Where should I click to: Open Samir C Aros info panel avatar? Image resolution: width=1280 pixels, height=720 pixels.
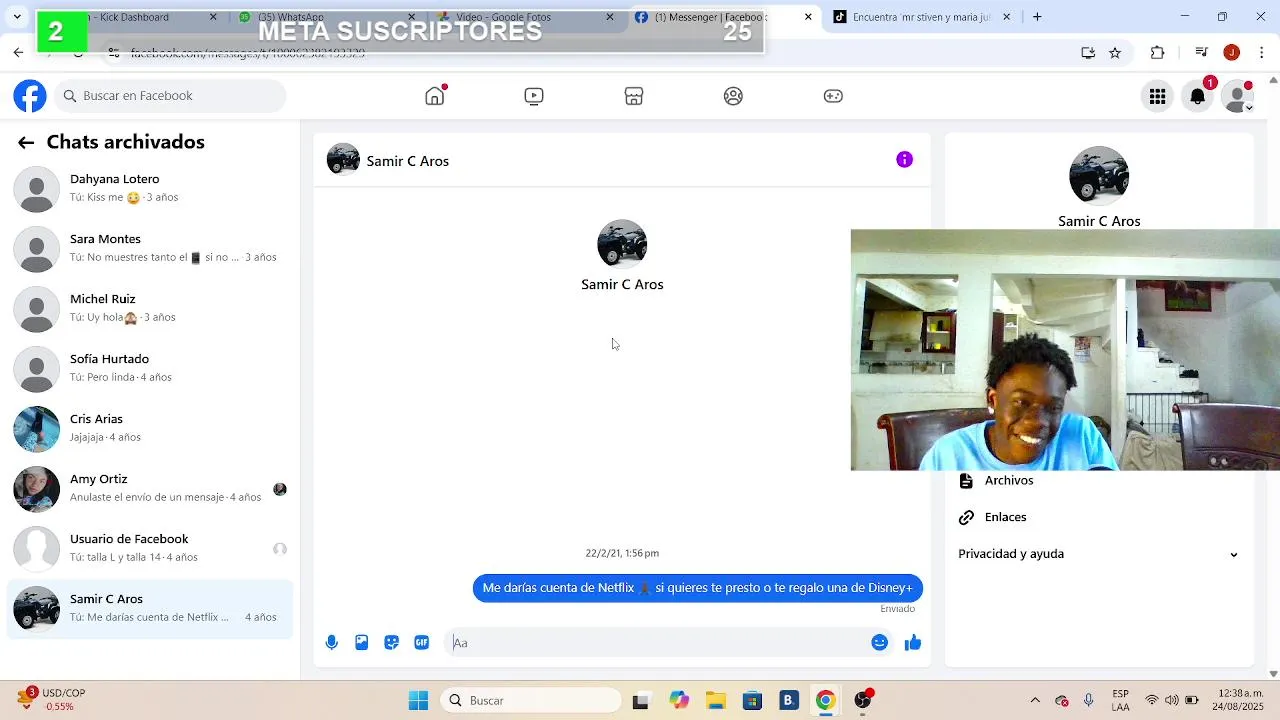[x=1098, y=176]
